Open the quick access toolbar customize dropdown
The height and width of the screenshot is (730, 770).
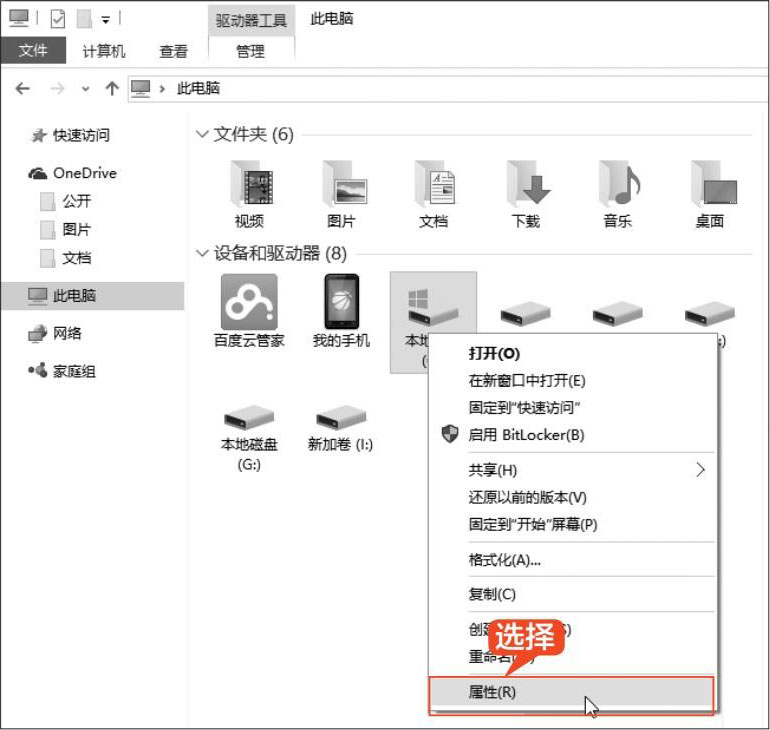[x=106, y=20]
